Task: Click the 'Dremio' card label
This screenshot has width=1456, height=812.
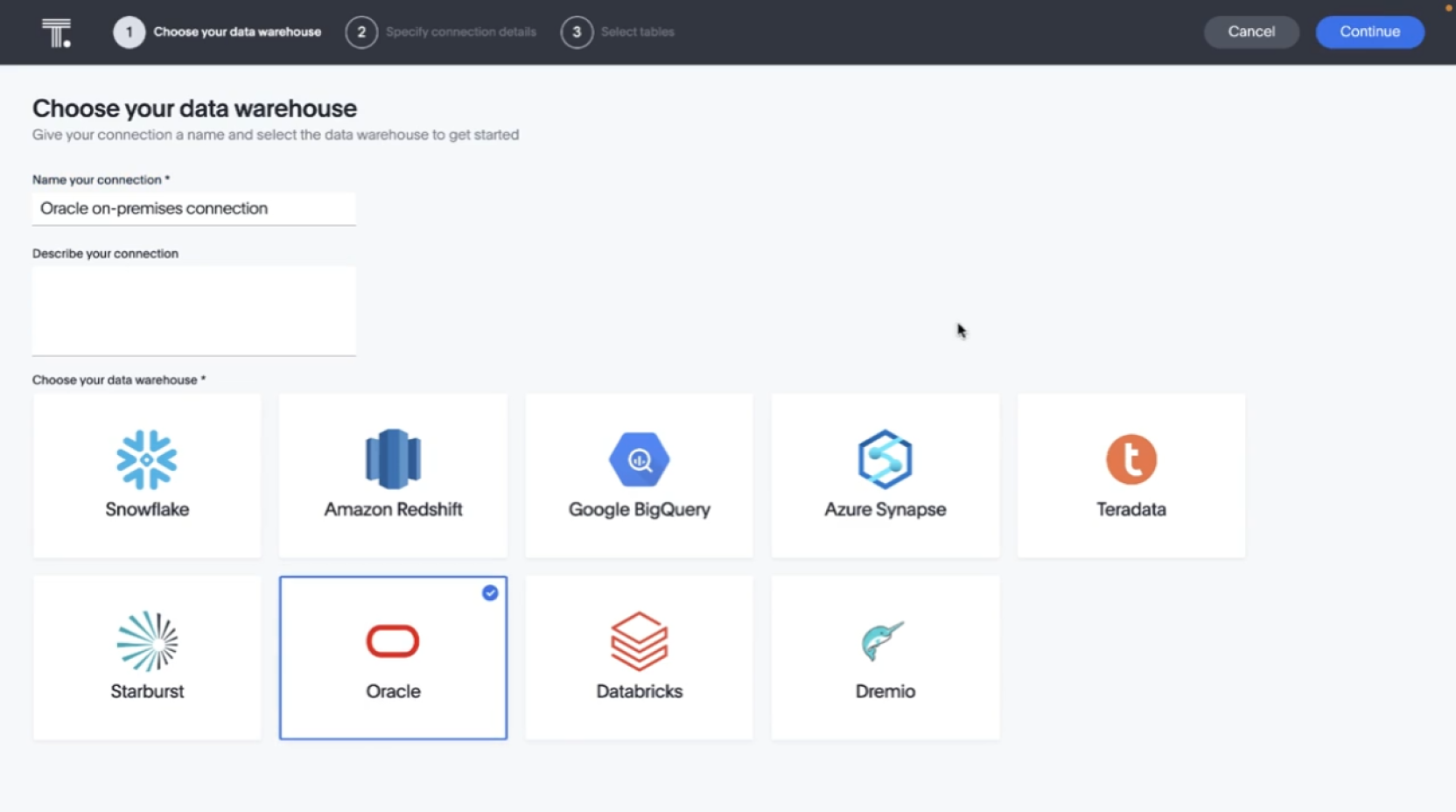Action: [x=885, y=691]
